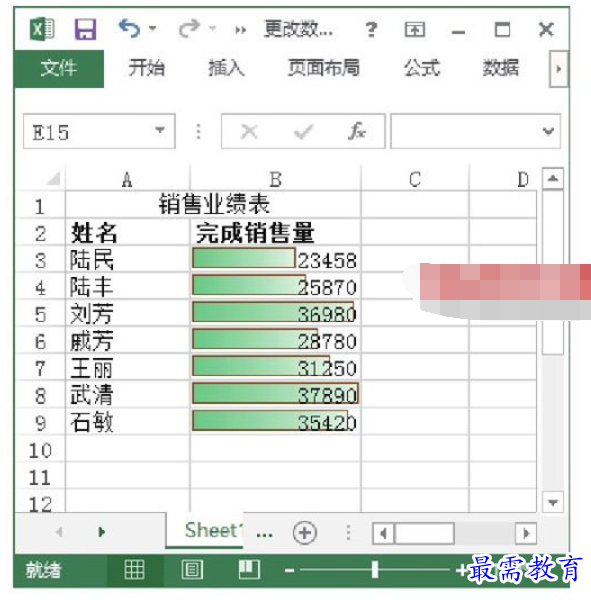Select the cell containing 陆丰
Screen dimensions: 591x600
(127, 287)
